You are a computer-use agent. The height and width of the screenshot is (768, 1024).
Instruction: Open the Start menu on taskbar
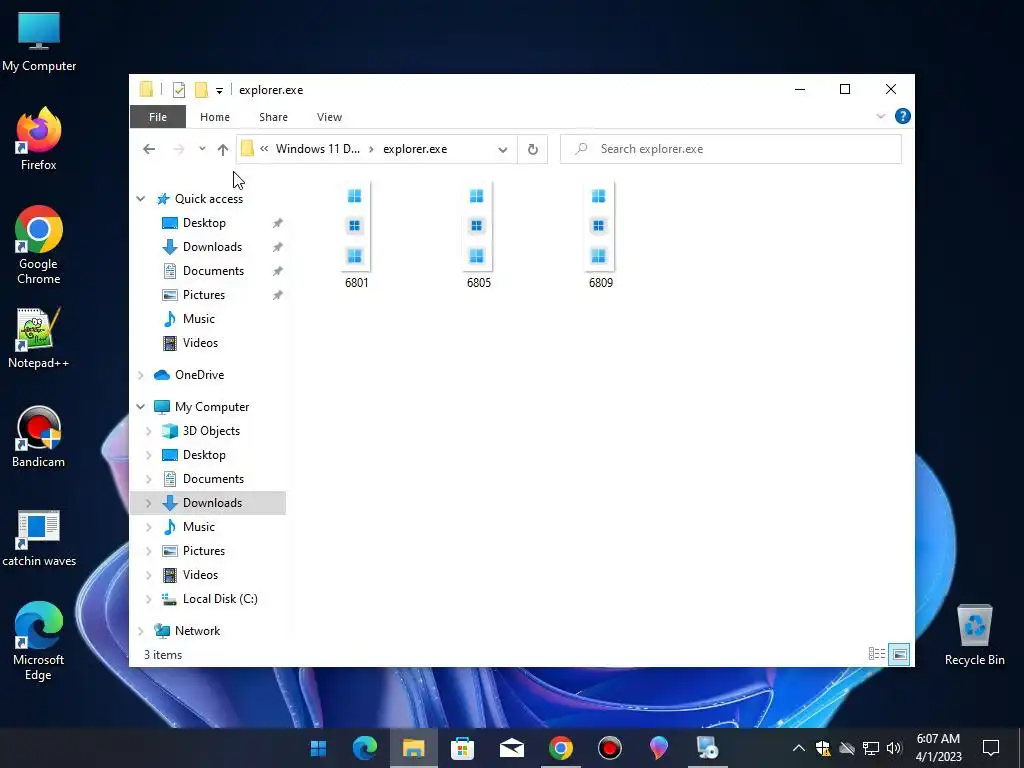(318, 748)
